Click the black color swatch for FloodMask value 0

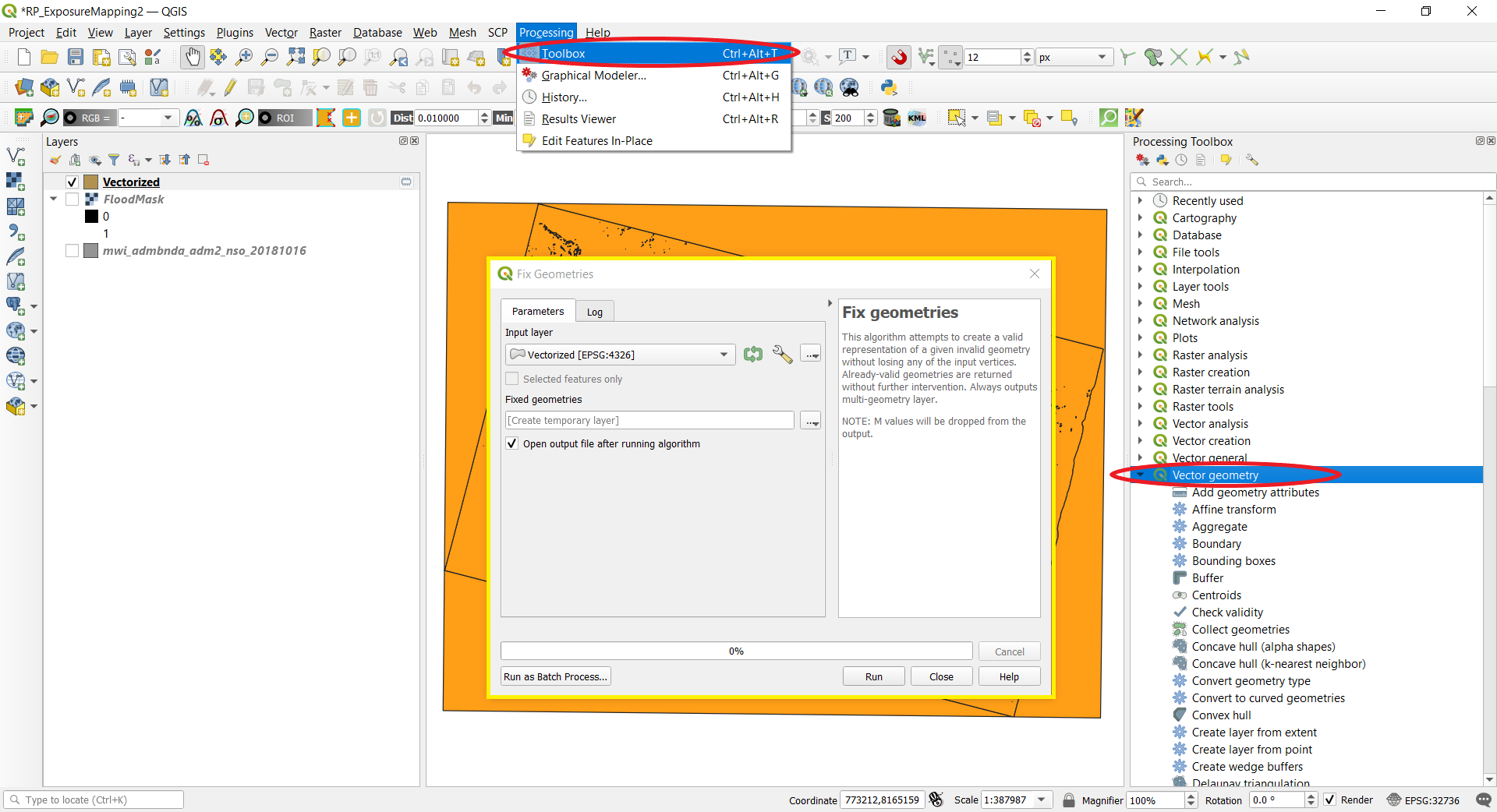(90, 216)
